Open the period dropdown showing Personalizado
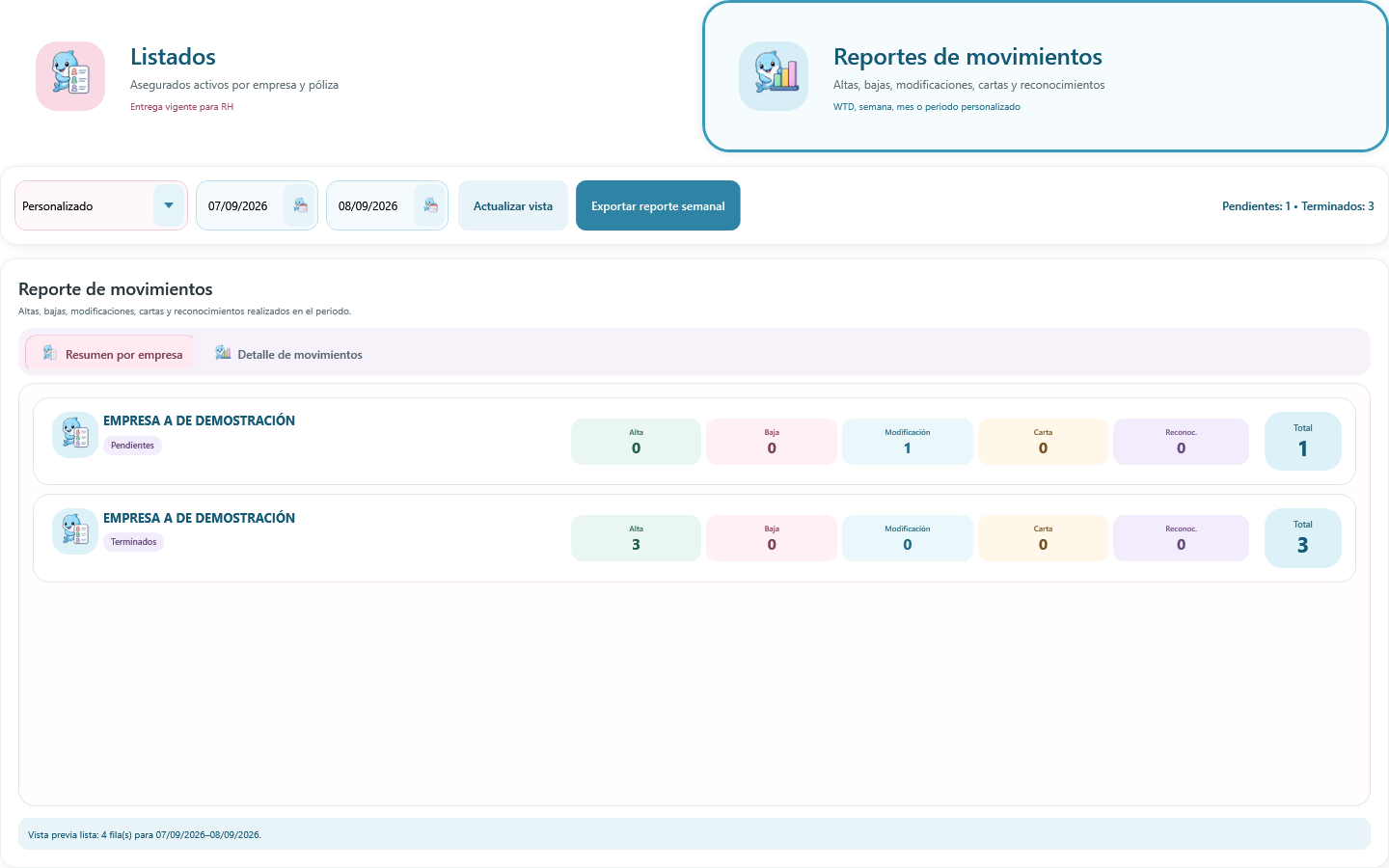Viewport: 1389px width, 868px height. [x=101, y=205]
